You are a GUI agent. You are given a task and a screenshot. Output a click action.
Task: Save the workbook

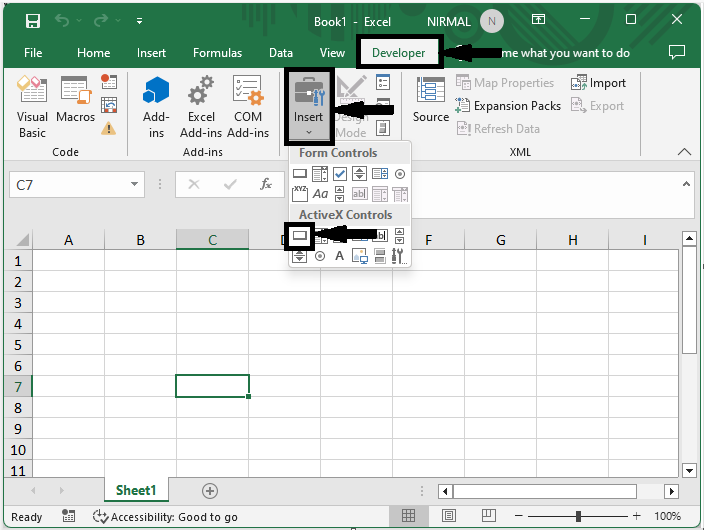(x=33, y=21)
